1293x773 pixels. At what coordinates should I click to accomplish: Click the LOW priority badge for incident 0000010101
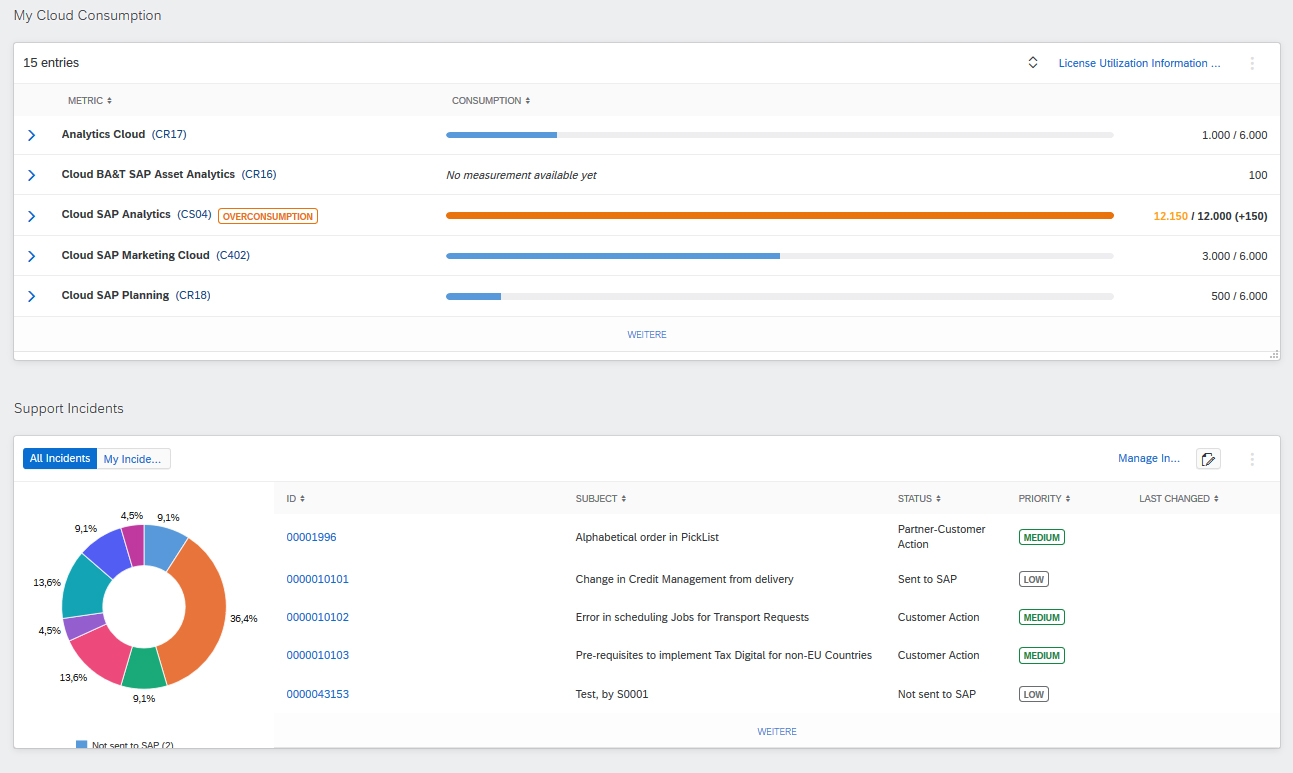[1034, 579]
